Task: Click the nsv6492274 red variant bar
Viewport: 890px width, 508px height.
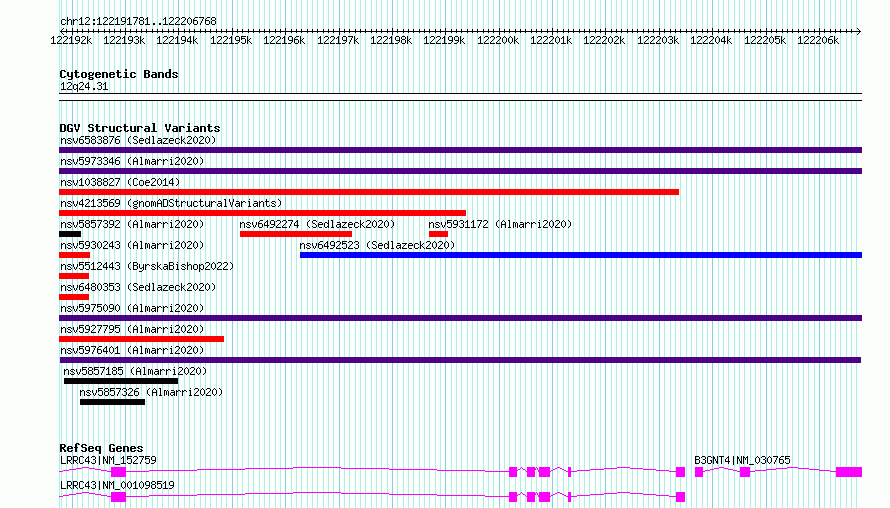Action: coord(296,234)
